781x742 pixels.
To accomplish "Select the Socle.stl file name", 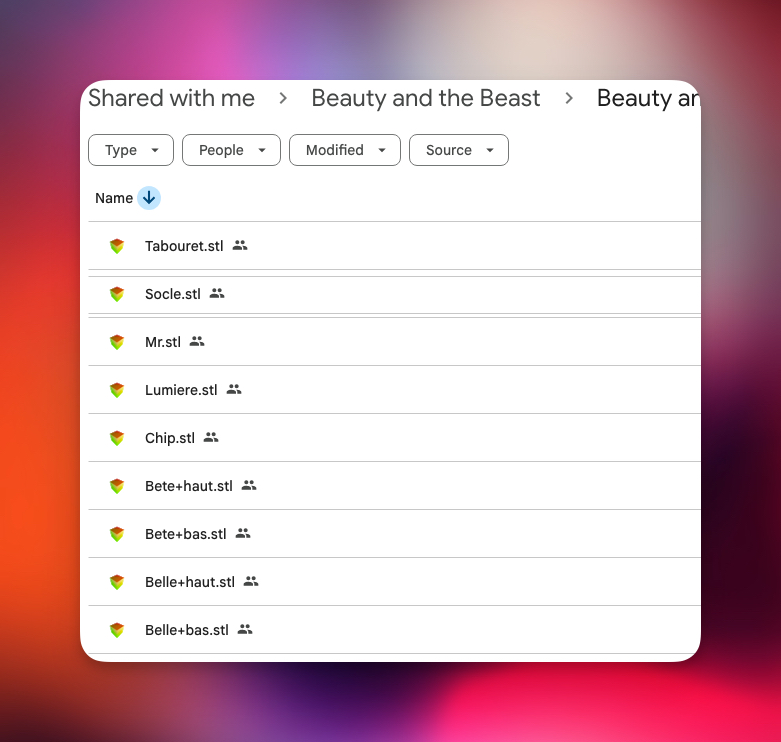I will tap(173, 294).
